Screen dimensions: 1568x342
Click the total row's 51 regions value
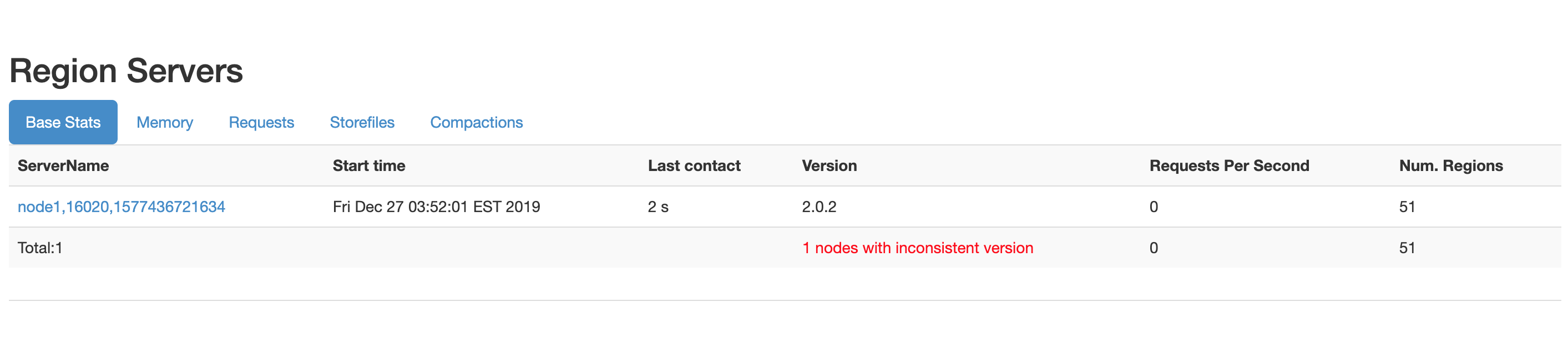pos(1407,248)
